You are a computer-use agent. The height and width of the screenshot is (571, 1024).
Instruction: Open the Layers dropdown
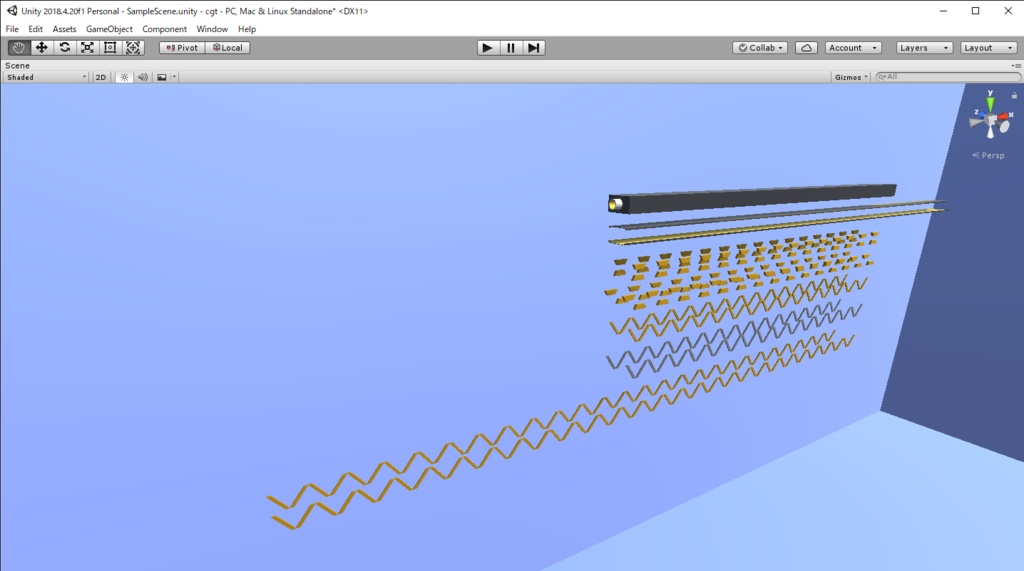click(923, 48)
